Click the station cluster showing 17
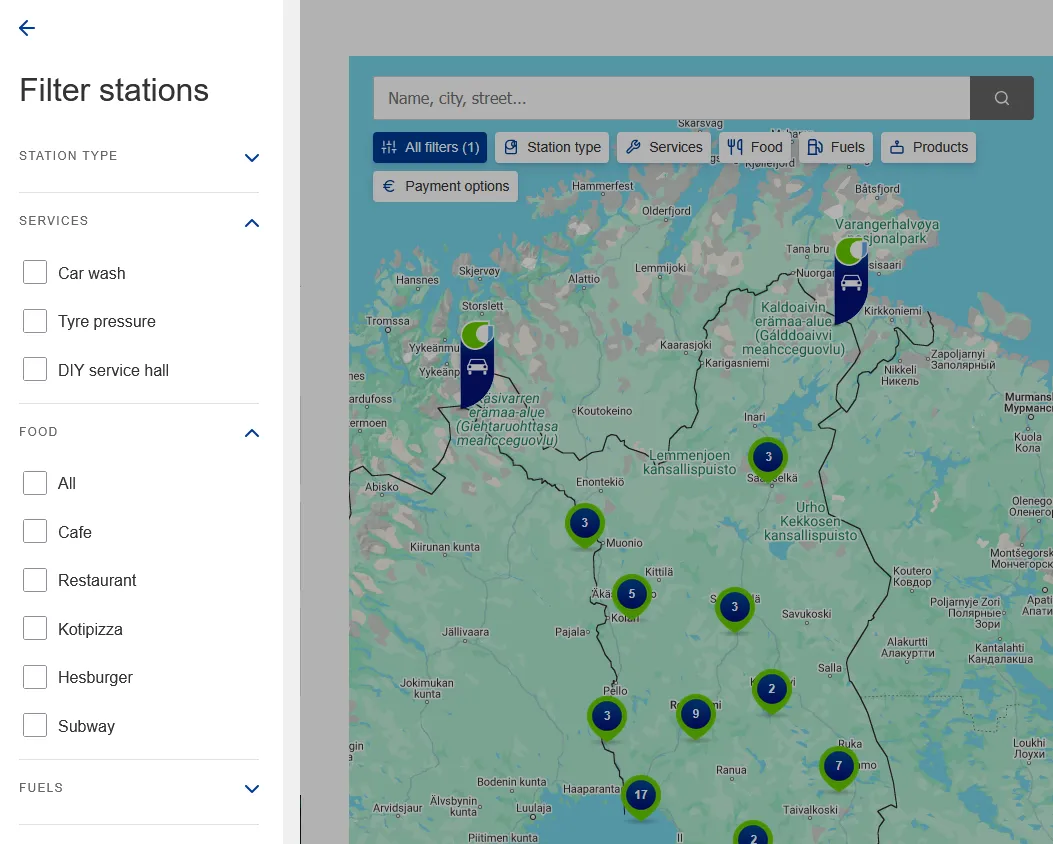Image resolution: width=1053 pixels, height=844 pixels. 640,793
